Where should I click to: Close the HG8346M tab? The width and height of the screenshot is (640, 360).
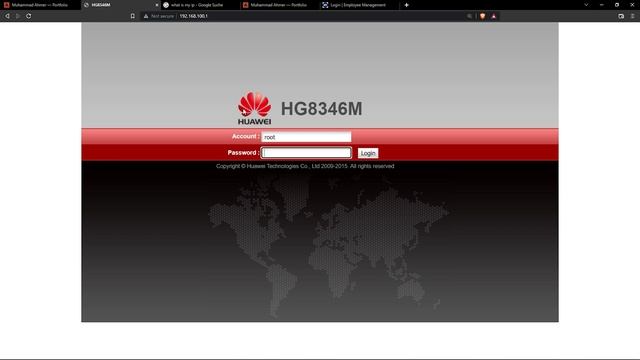pyautogui.click(x=157, y=5)
